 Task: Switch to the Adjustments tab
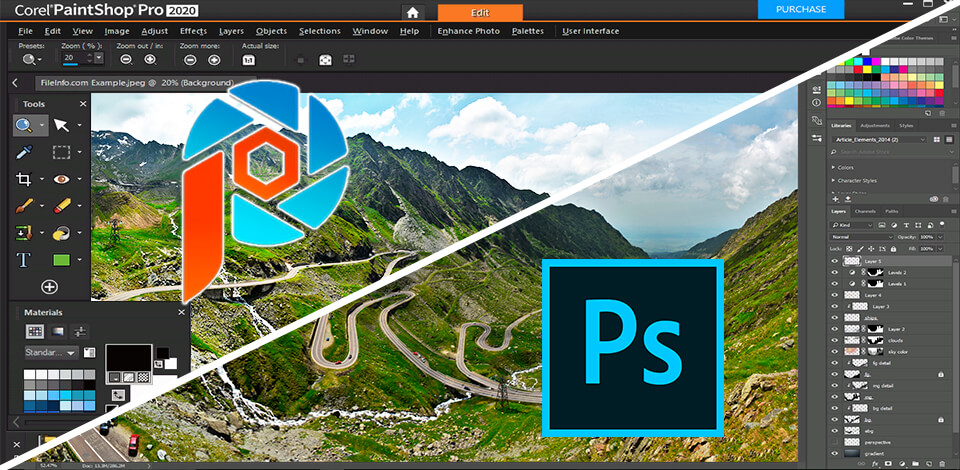[875, 125]
